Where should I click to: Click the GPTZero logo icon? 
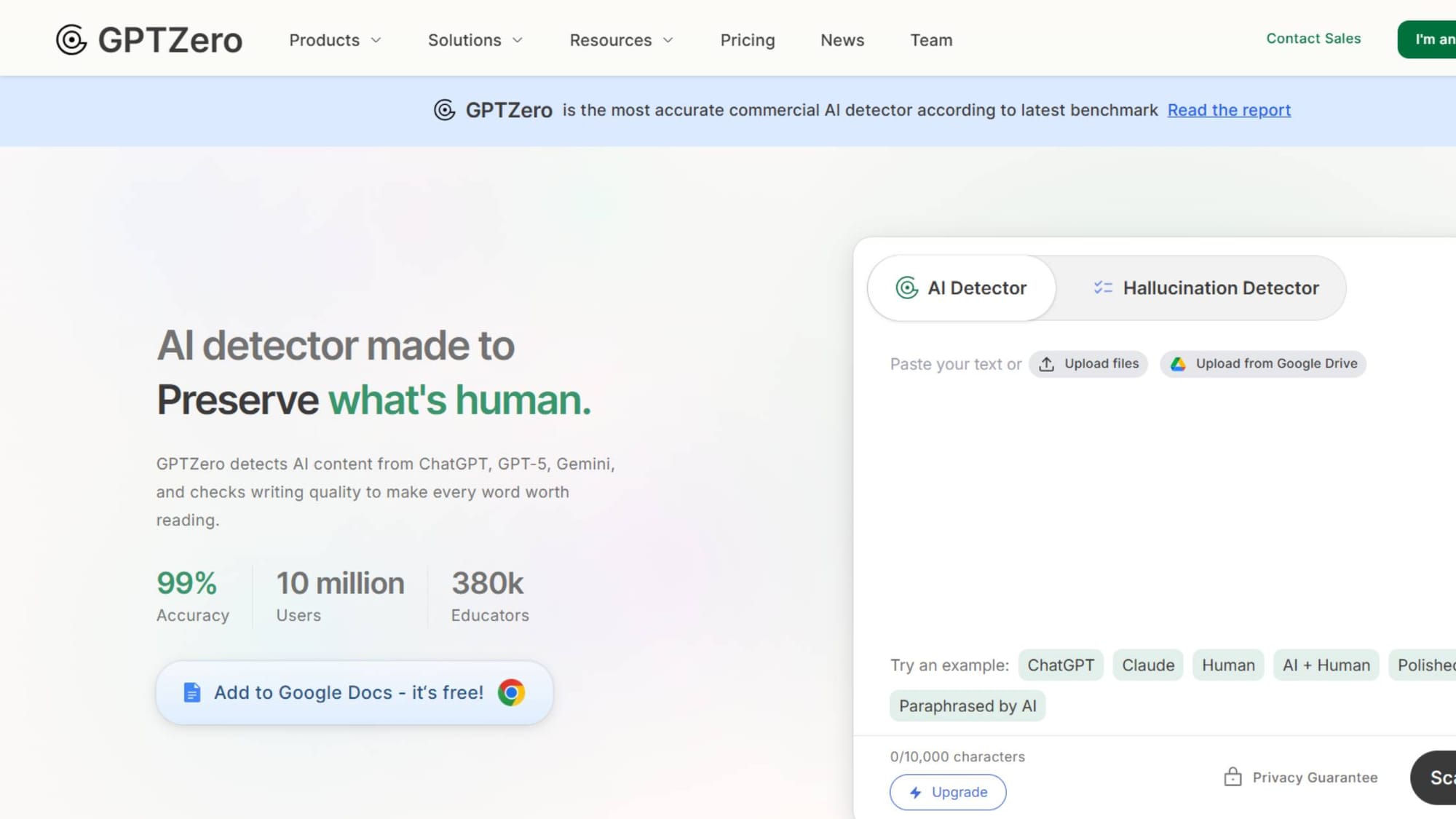tap(71, 39)
